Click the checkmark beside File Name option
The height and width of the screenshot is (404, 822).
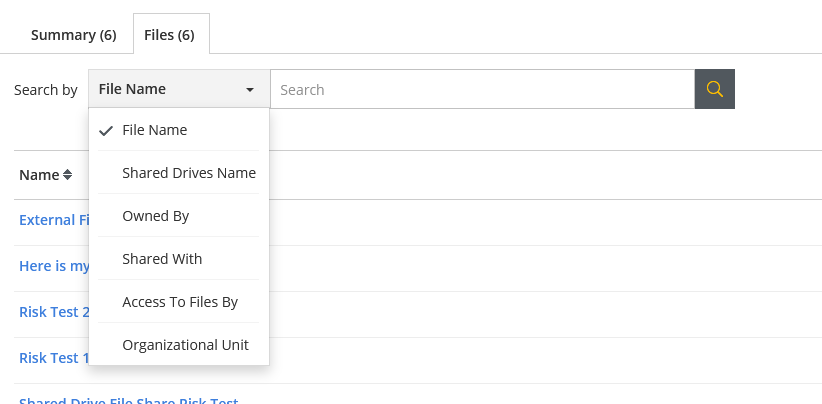pos(106,130)
